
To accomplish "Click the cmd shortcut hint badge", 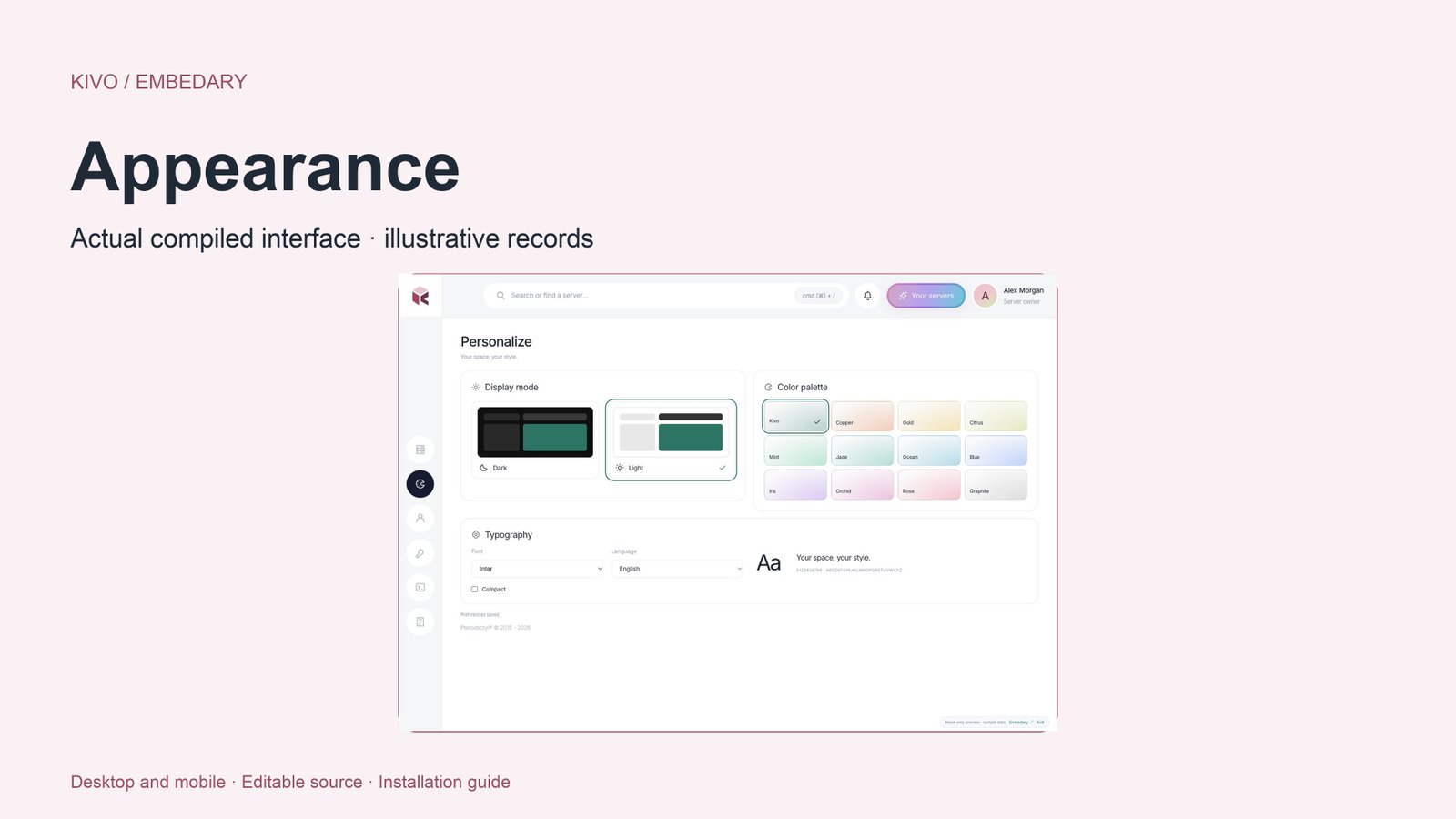I will [818, 296].
